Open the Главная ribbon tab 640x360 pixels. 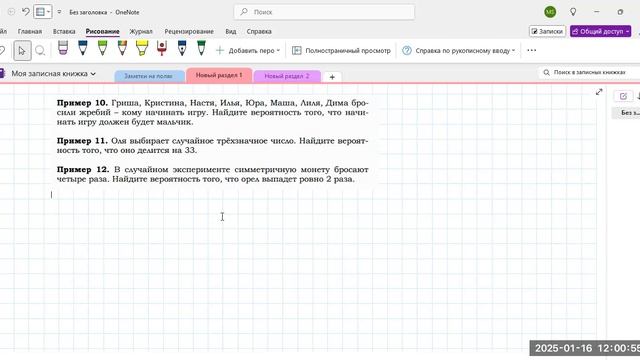(x=30, y=31)
